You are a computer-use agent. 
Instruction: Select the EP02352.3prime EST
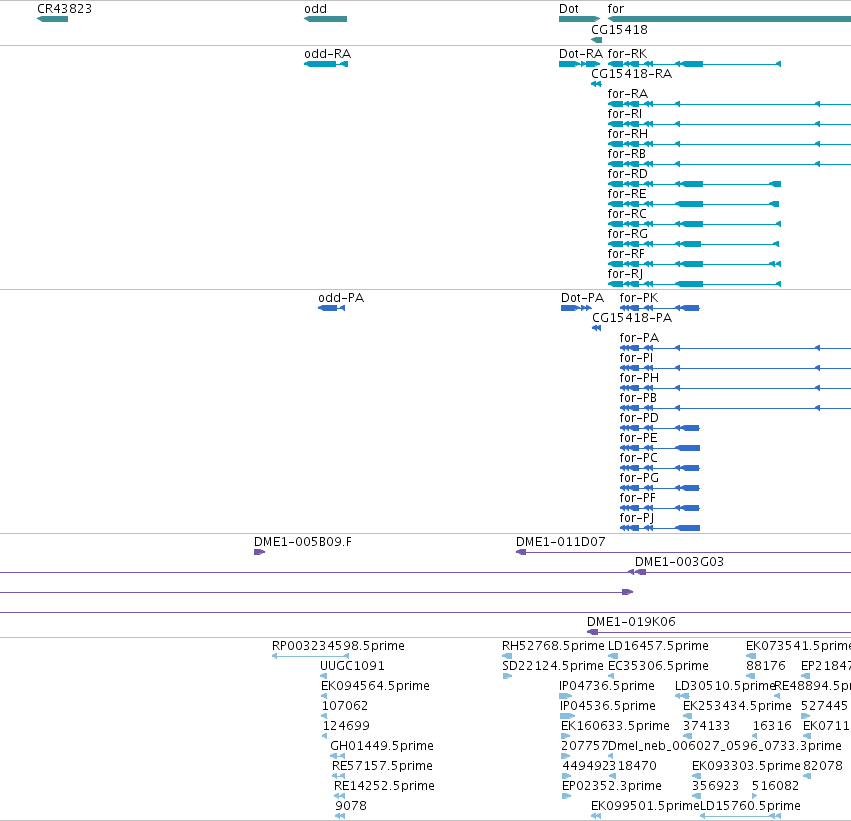[566, 796]
